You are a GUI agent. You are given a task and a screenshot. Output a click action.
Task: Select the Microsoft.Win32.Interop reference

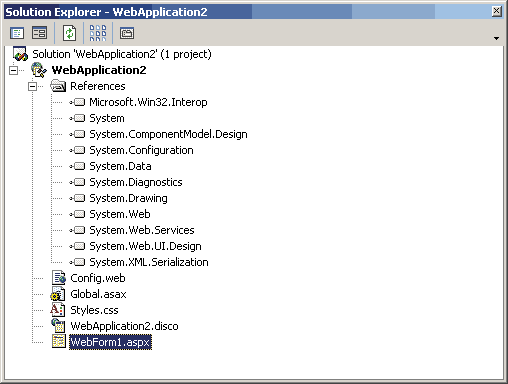click(x=148, y=102)
